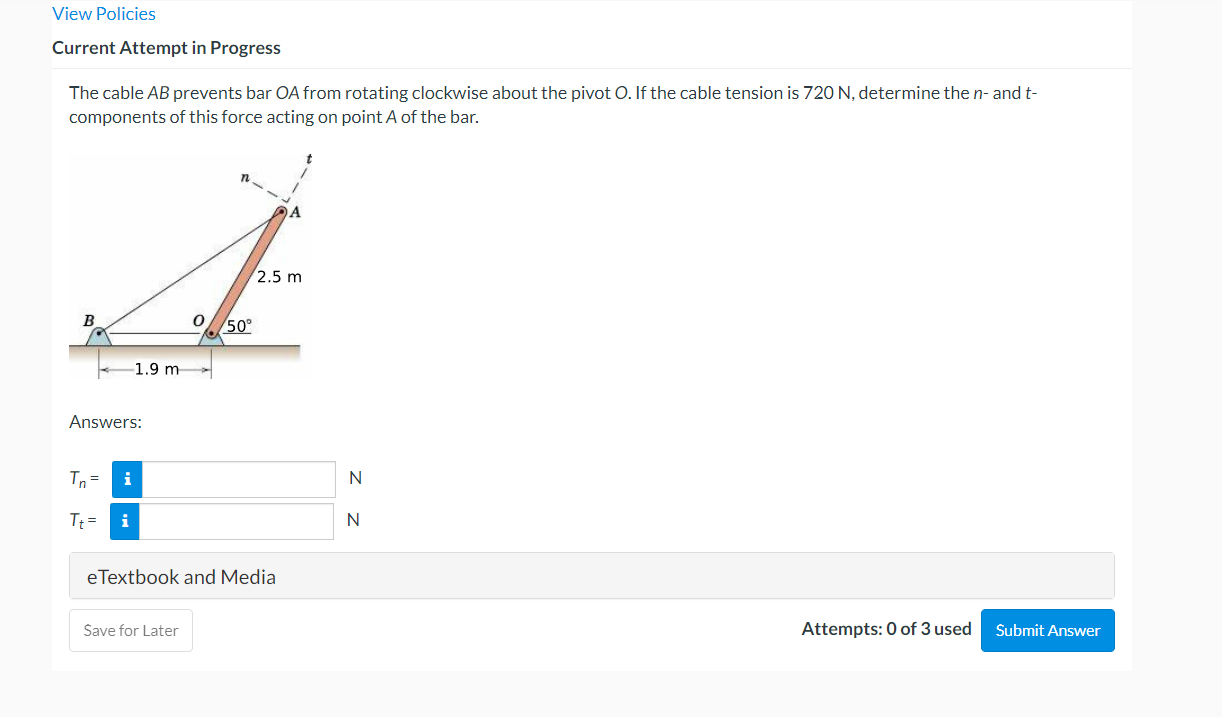1222x717 pixels.
Task: Click the Save for Later button
Action: pyautogui.click(x=131, y=630)
